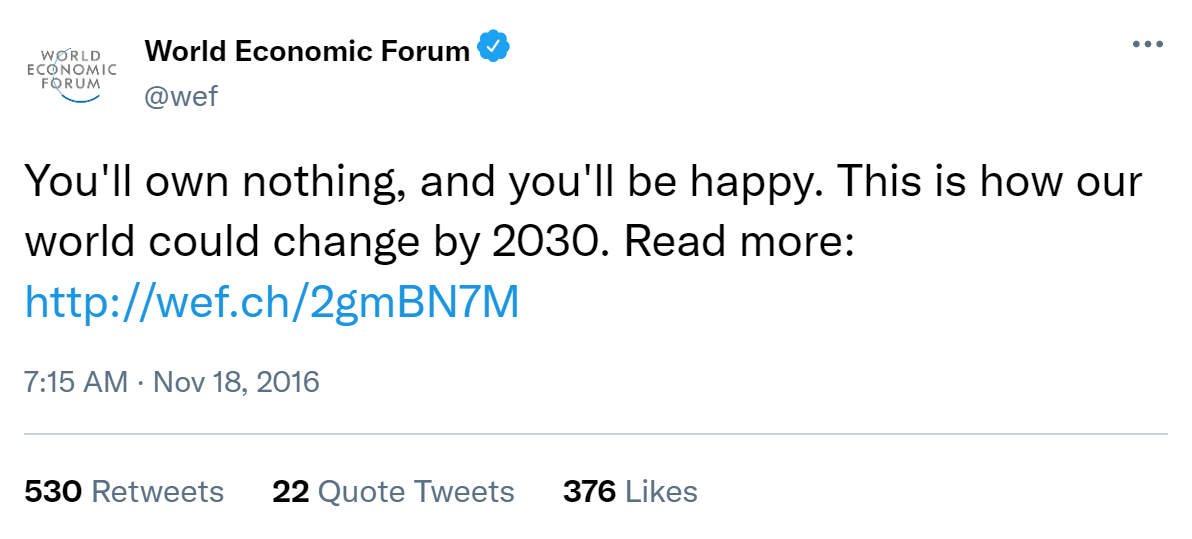
Task: Click the likes count number 376
Action: coord(589,492)
